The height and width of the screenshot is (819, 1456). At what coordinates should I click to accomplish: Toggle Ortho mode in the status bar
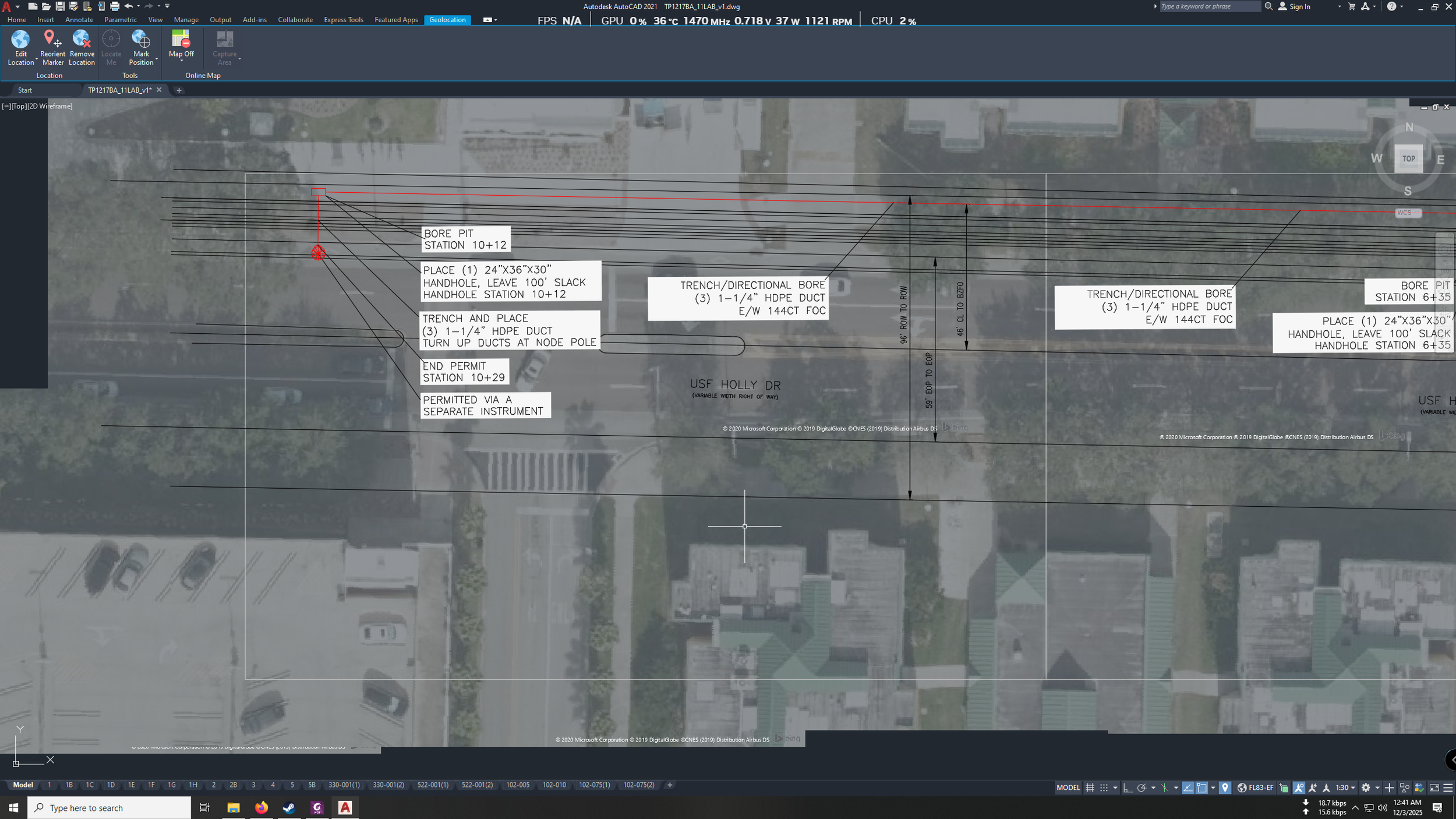point(1128,788)
